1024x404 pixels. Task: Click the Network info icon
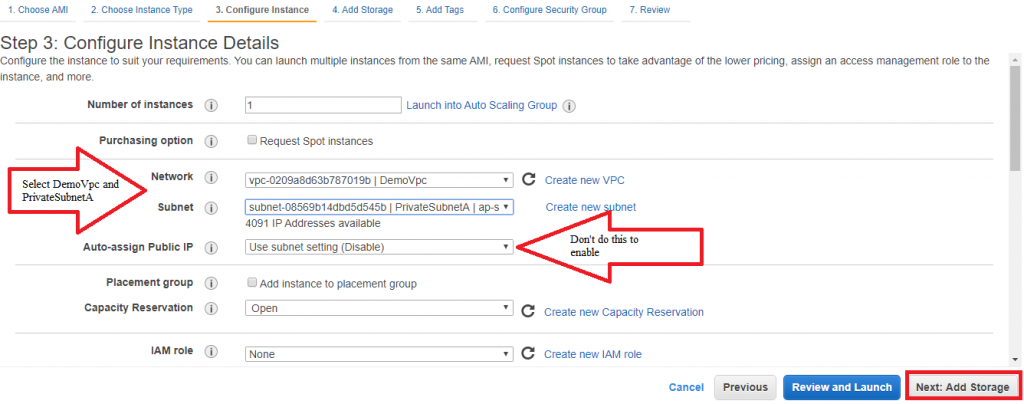[x=211, y=178]
